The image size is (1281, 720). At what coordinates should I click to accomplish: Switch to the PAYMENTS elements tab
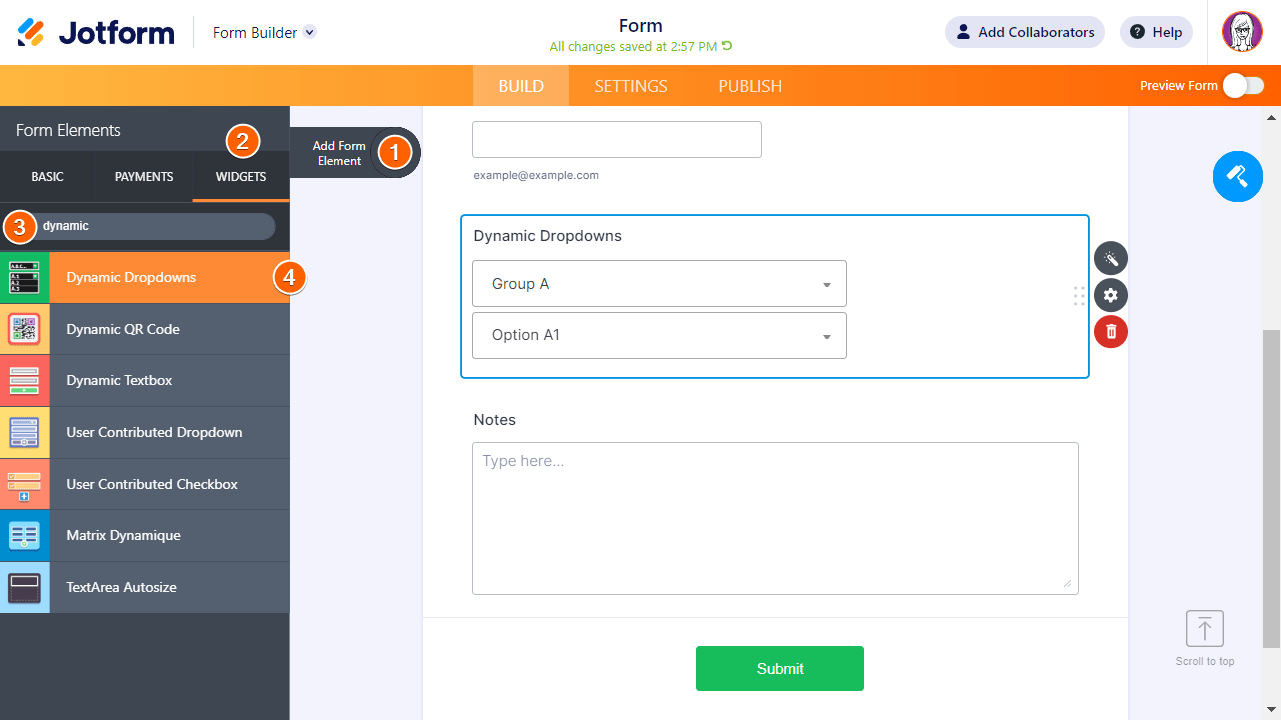144,177
